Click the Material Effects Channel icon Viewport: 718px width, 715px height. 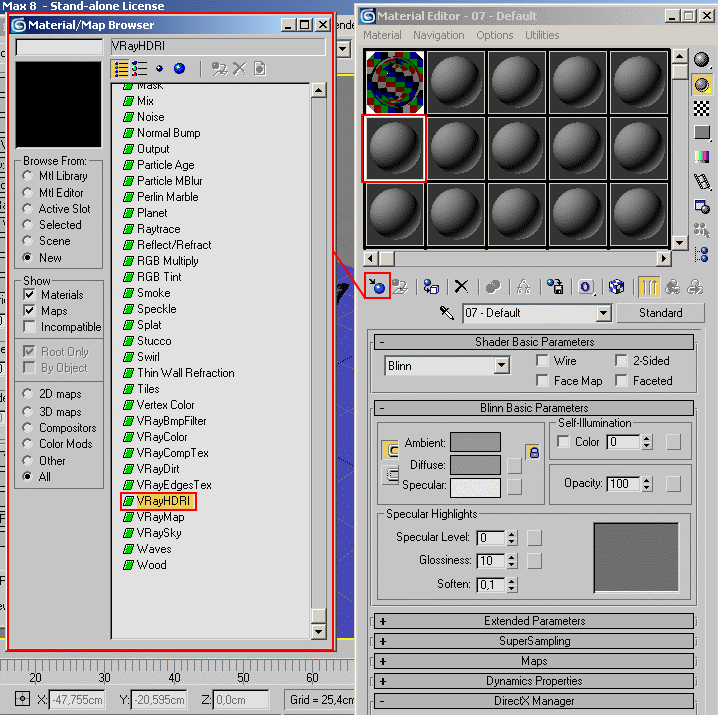click(586, 287)
